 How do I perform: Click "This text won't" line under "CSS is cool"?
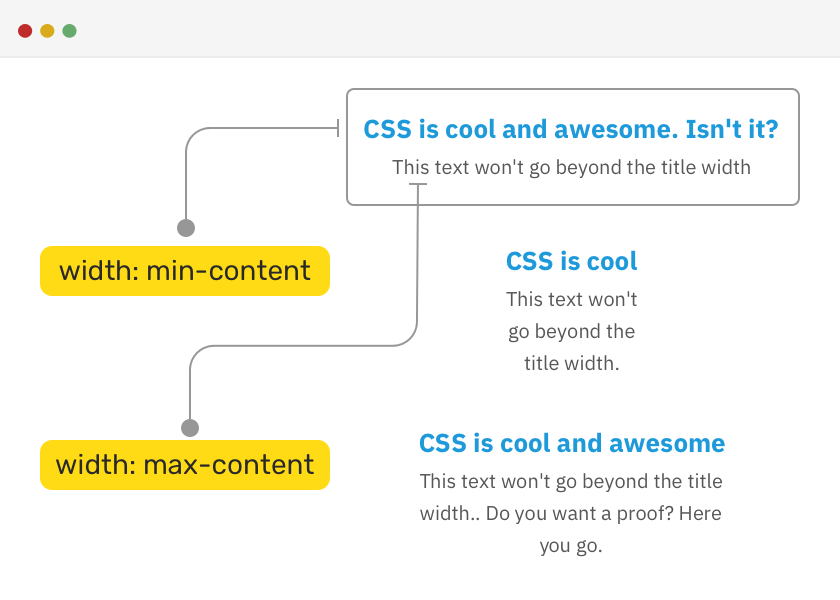tap(571, 299)
